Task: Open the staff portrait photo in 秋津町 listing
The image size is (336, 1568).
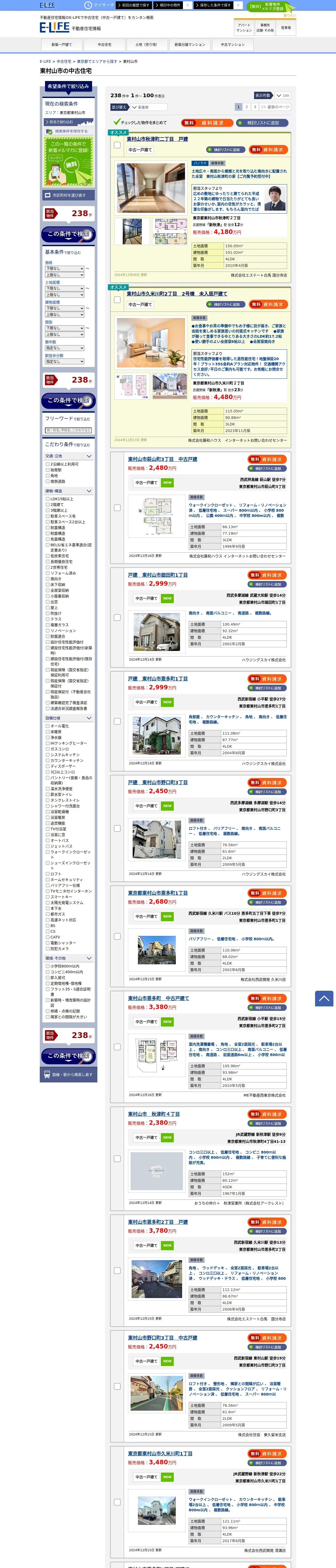Action: (x=275, y=198)
